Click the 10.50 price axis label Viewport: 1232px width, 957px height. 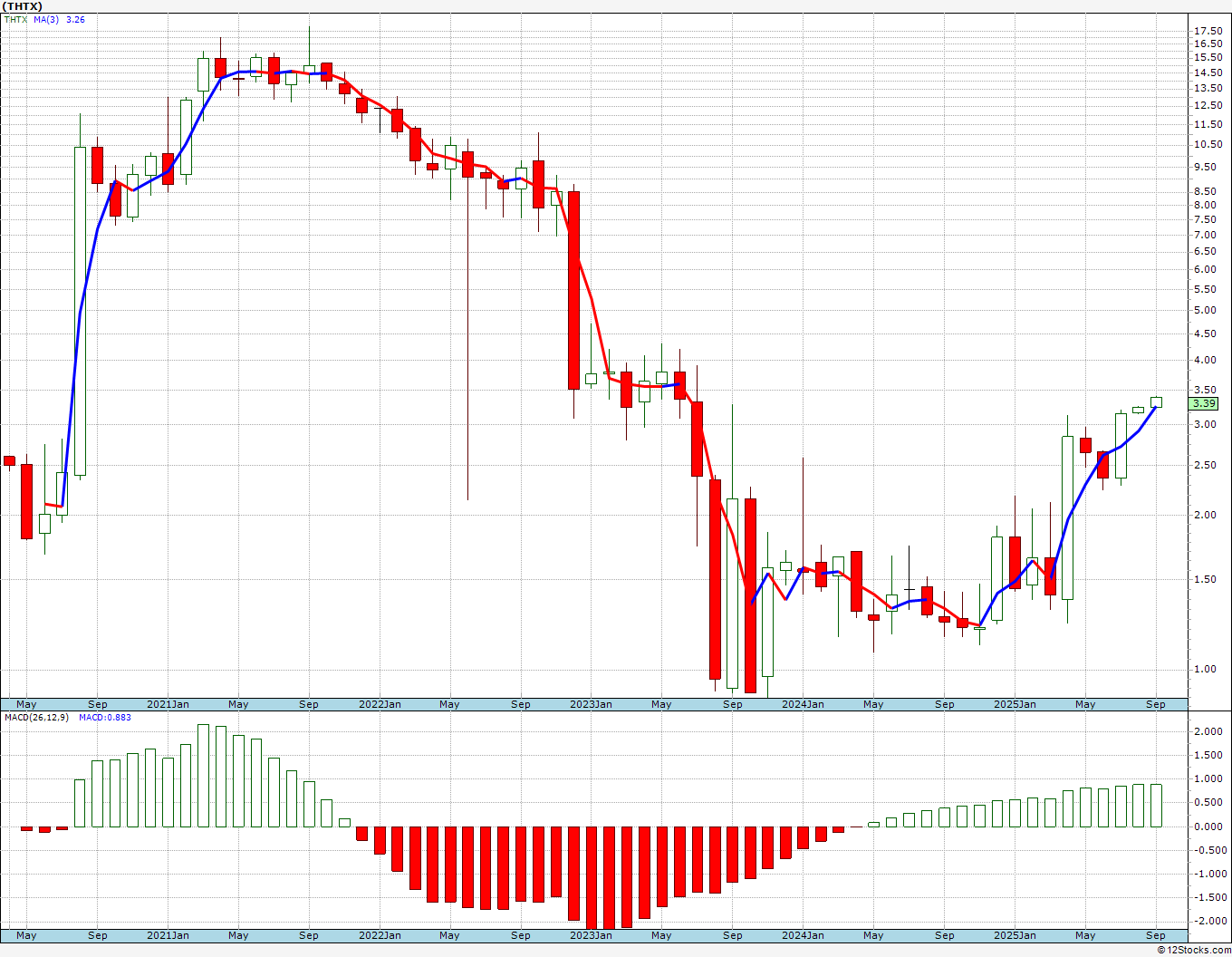[1208, 144]
